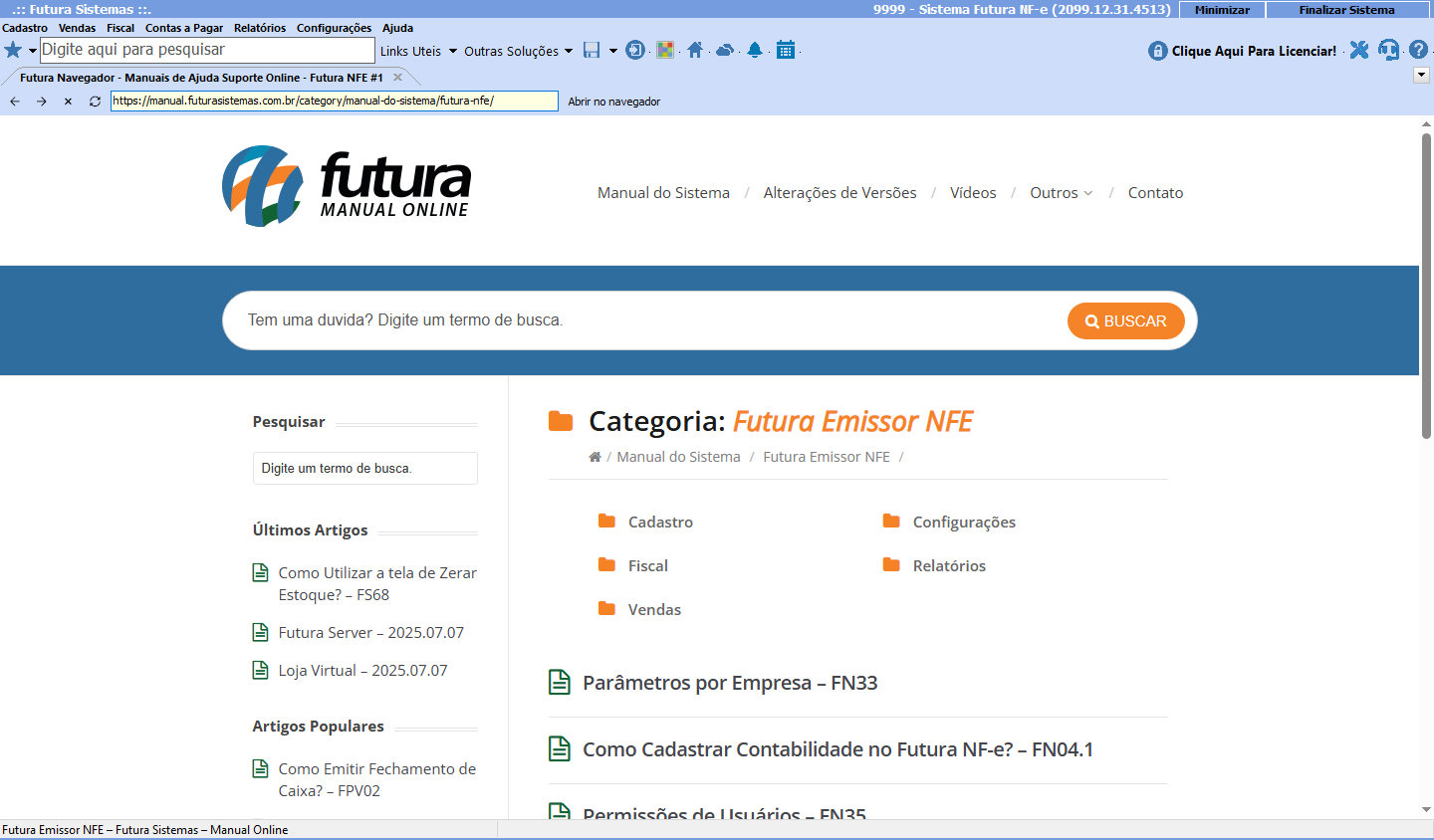Close the Futura Navegador tab with its X

click(x=397, y=77)
